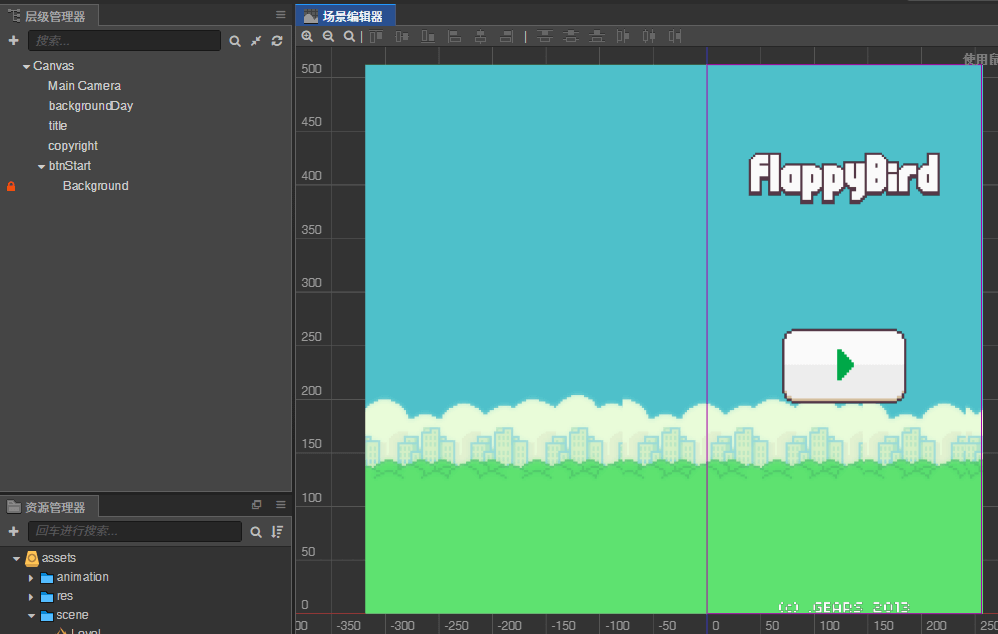Open the assets panel options menu
The height and width of the screenshot is (634, 998).
281,505
